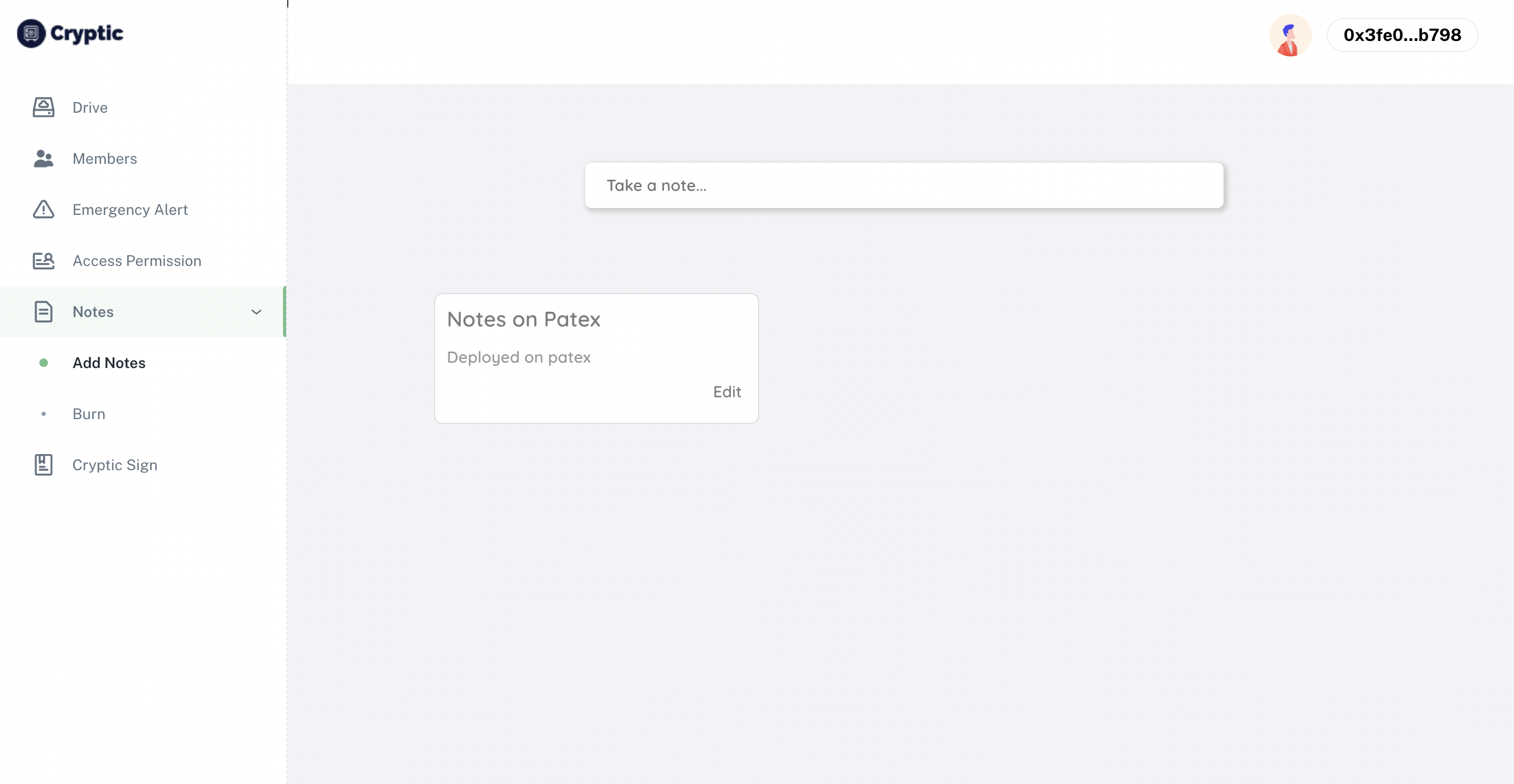This screenshot has height=784, width=1514.
Task: Open the Burn submenu item
Action: click(89, 414)
